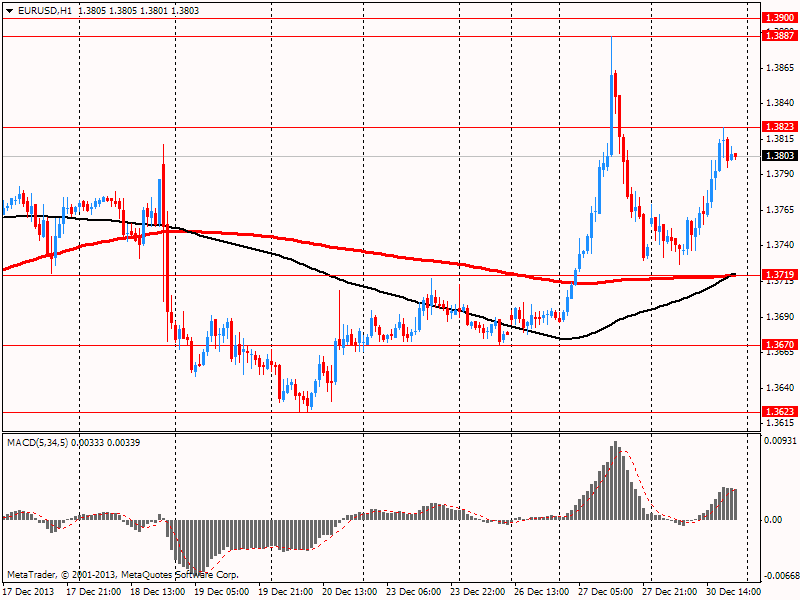
Task: Click the 17 Dec 2013 time axis label
Action: 28,591
